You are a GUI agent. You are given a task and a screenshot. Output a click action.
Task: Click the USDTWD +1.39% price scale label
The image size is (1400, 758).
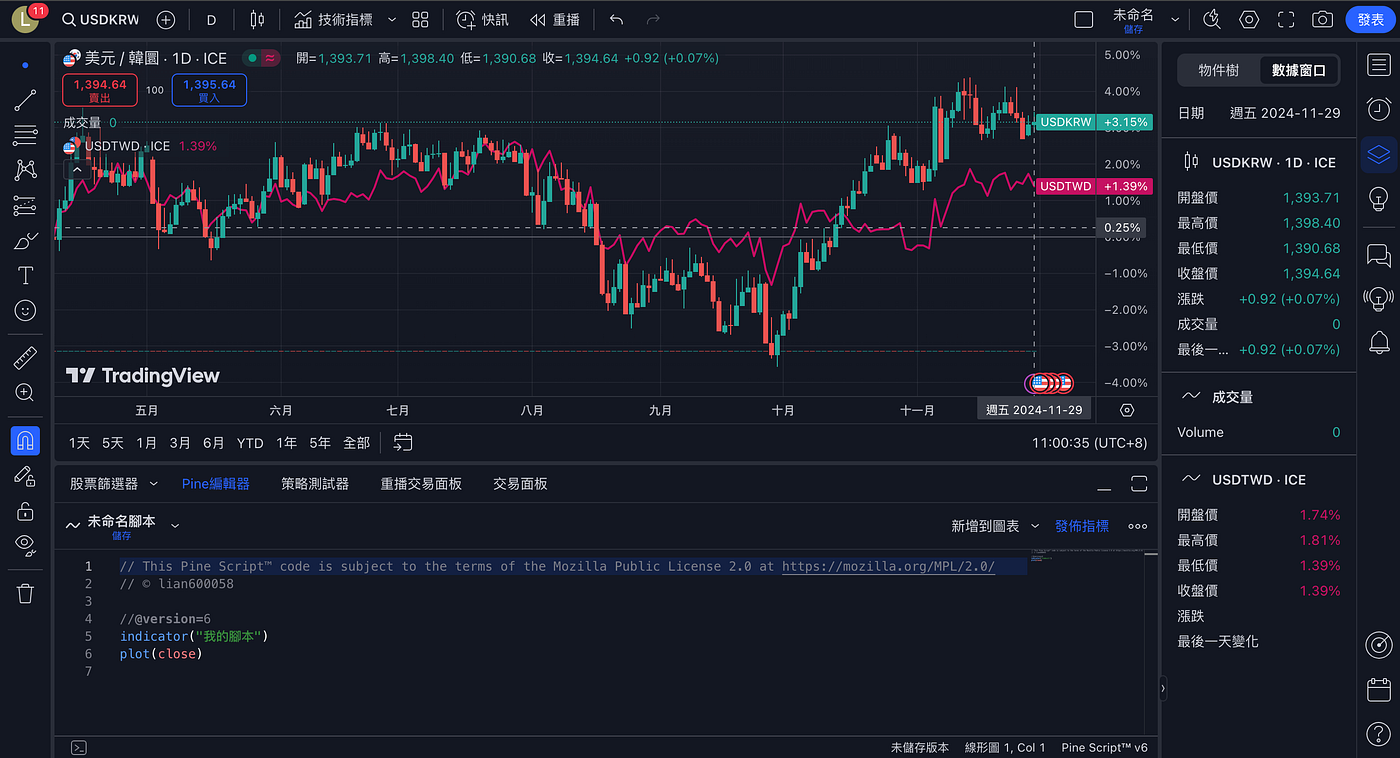pyautogui.click(x=1094, y=186)
